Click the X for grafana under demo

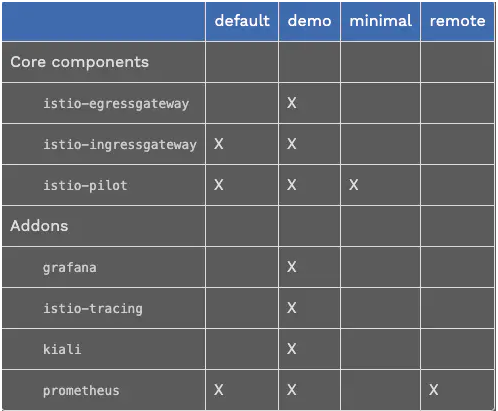pos(292,267)
